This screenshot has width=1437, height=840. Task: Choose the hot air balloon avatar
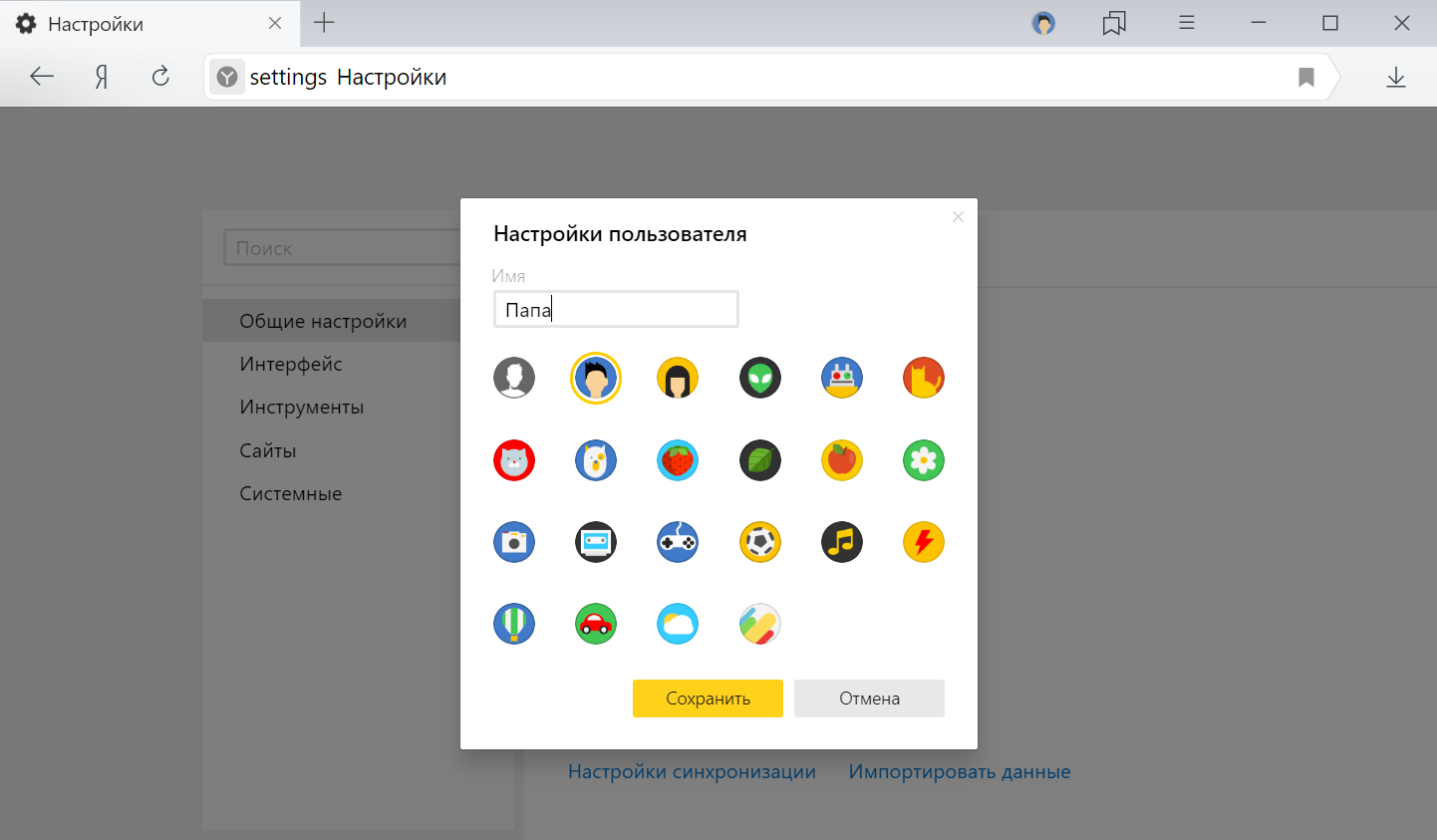coord(514,624)
